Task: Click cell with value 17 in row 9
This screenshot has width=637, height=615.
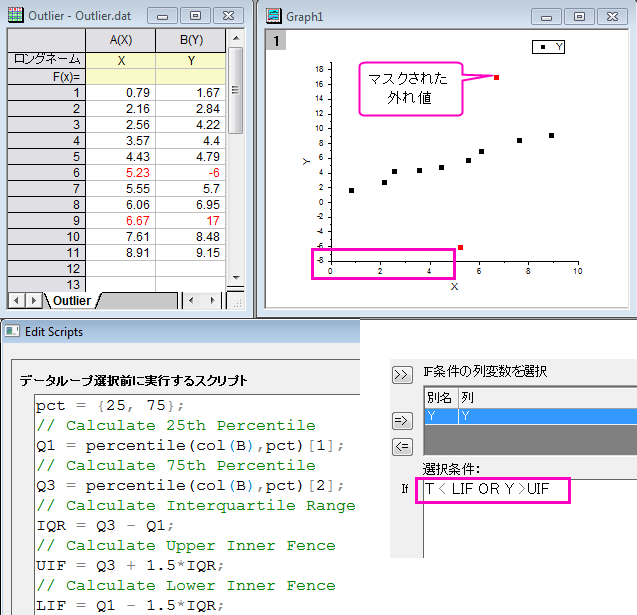Action: [x=191, y=221]
